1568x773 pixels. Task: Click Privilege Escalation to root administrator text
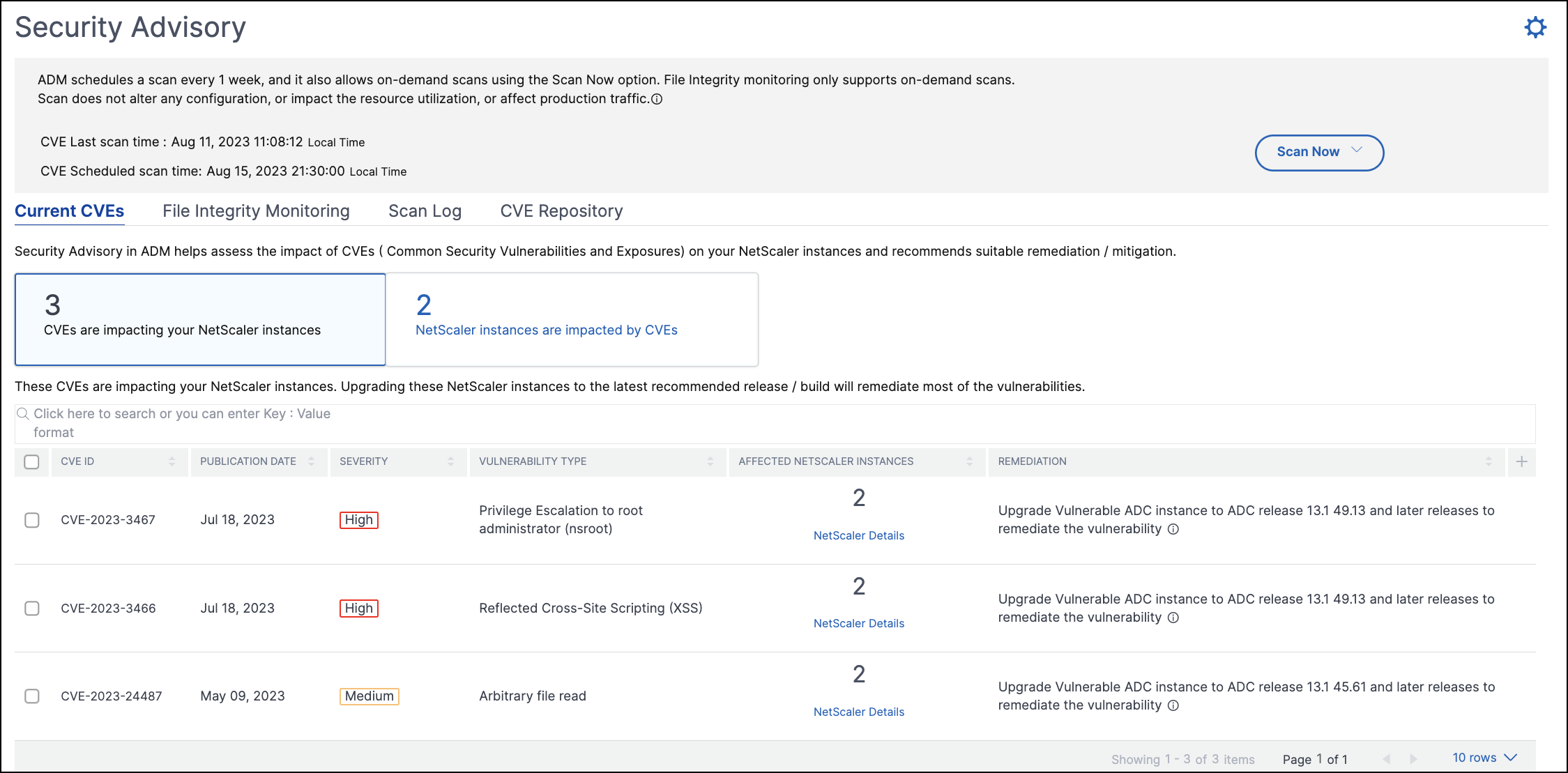tap(561, 520)
